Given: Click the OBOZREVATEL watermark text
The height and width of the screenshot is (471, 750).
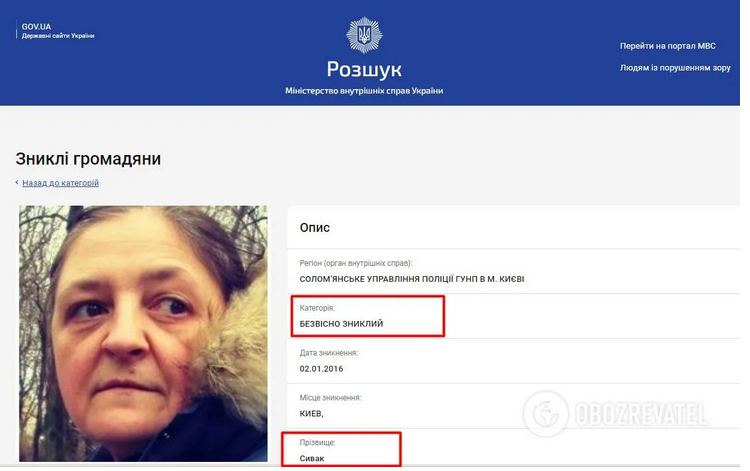Looking at the screenshot, I should (x=641, y=415).
